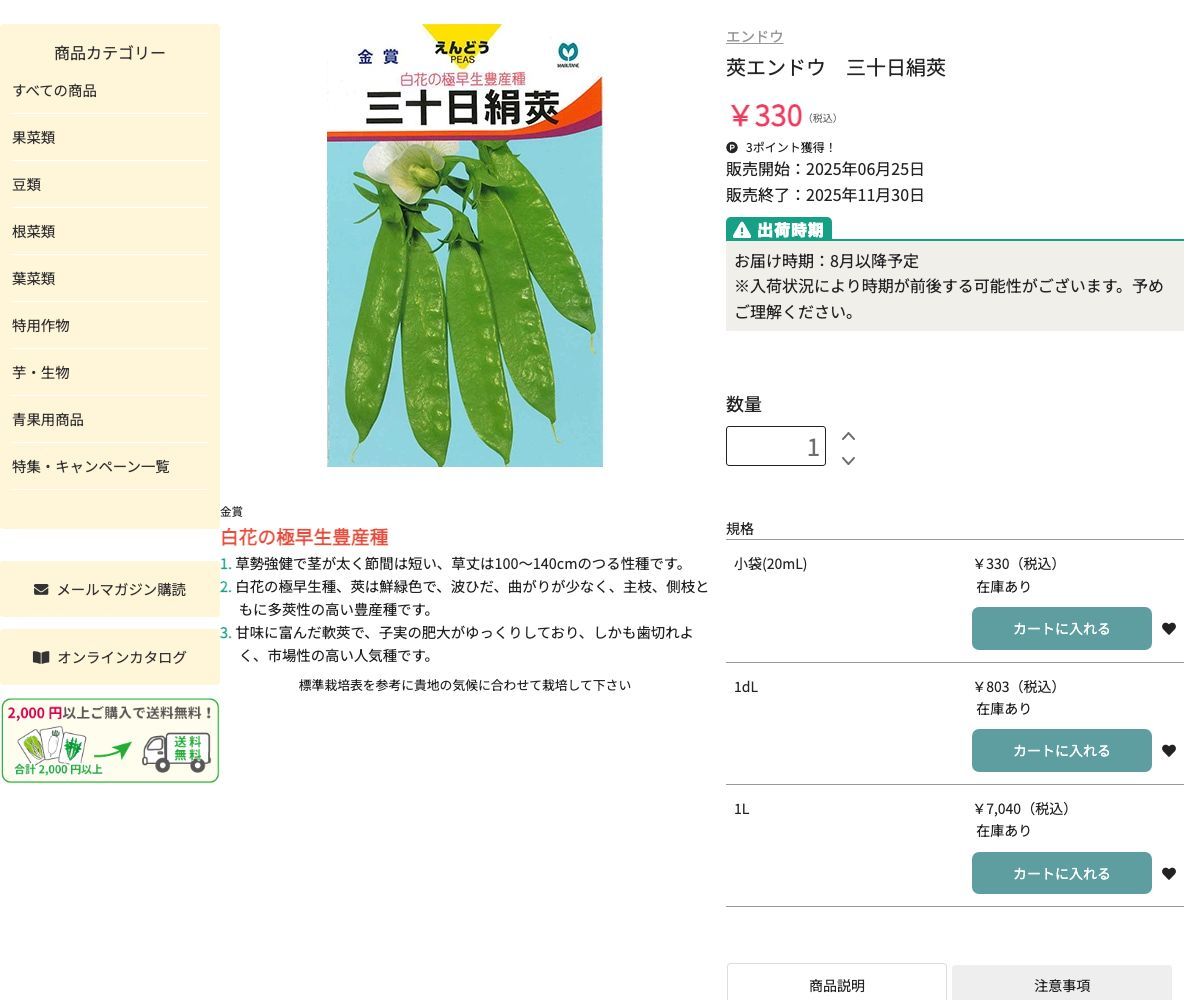The width and height of the screenshot is (1200, 1000).
Task: Click the down chevron to decrease quantity
Action: coord(848,461)
